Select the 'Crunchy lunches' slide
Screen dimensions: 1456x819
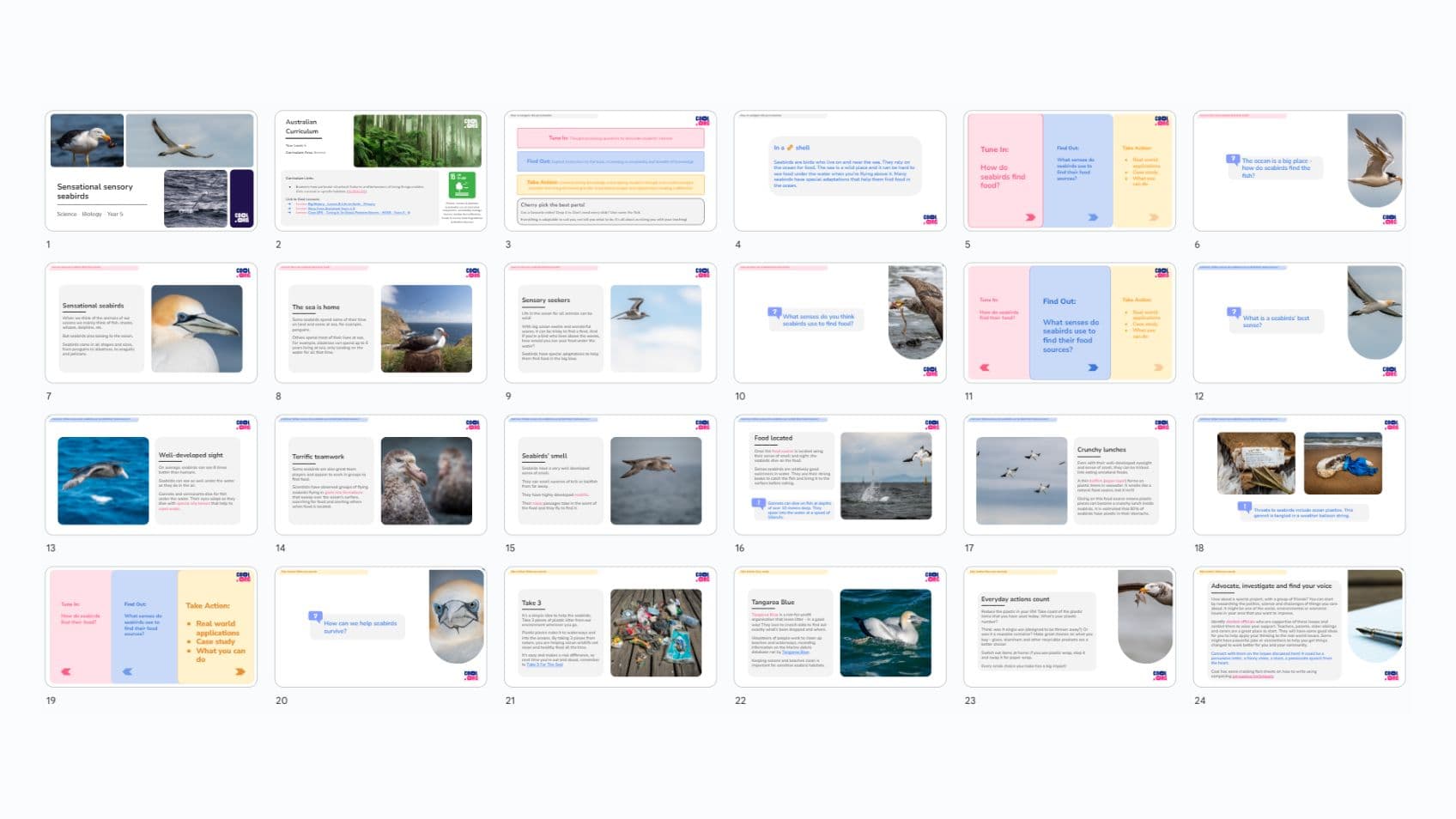coord(1070,475)
